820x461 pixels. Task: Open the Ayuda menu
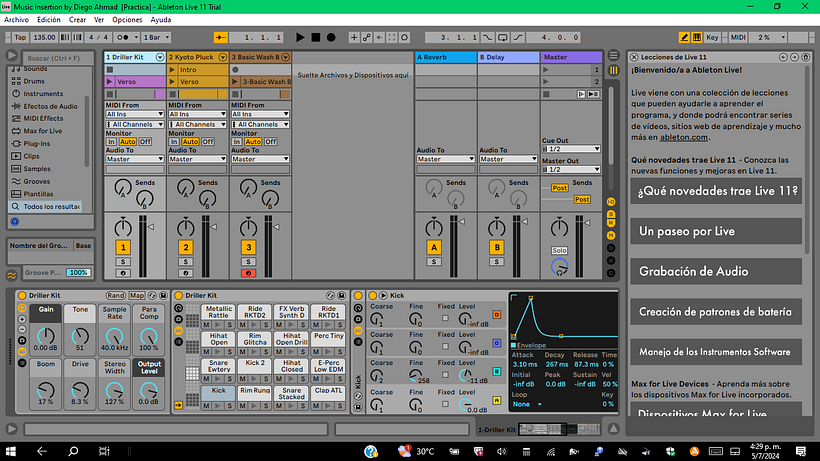[161, 19]
